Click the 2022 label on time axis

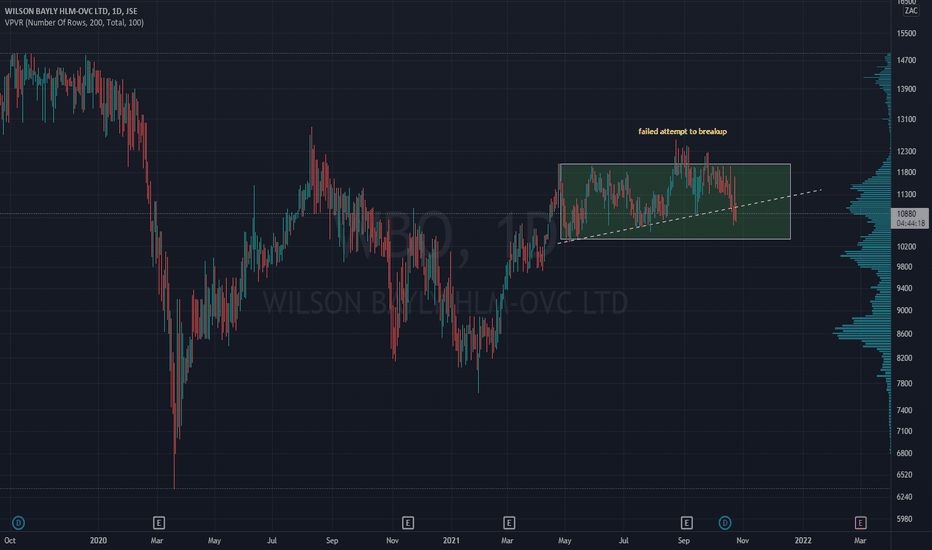(x=803, y=540)
